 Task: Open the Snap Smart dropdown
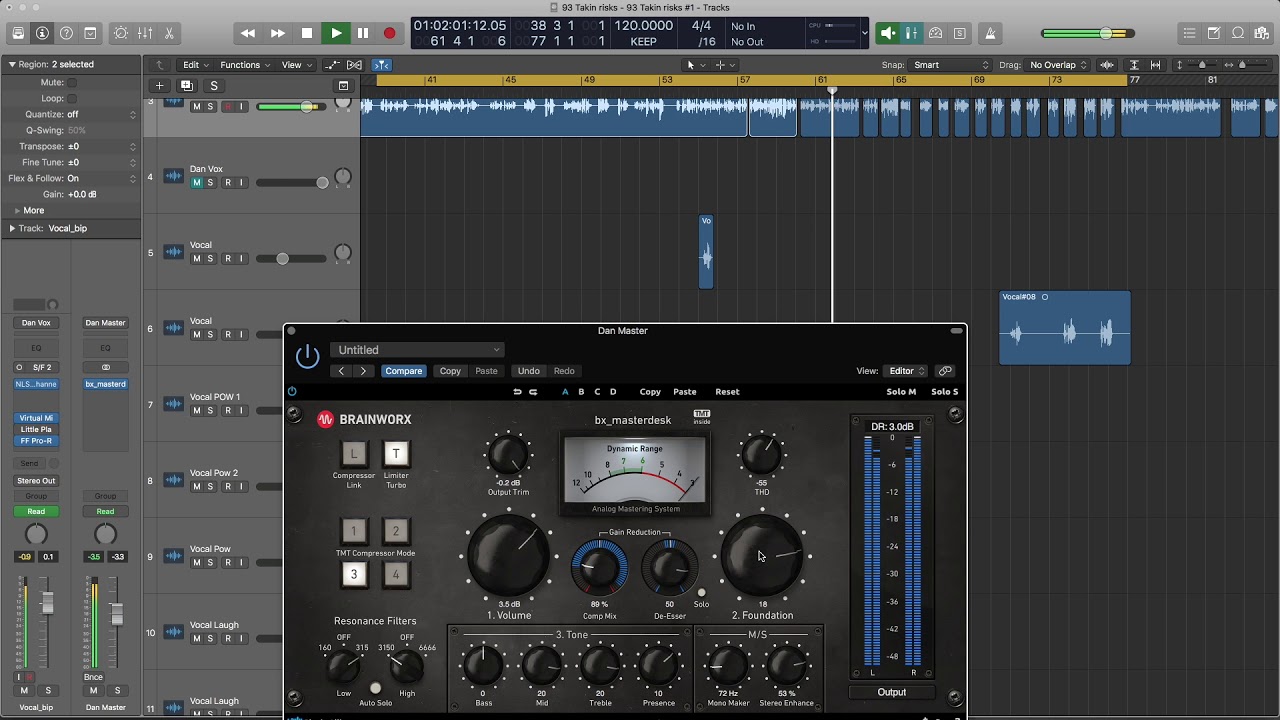(x=950, y=65)
